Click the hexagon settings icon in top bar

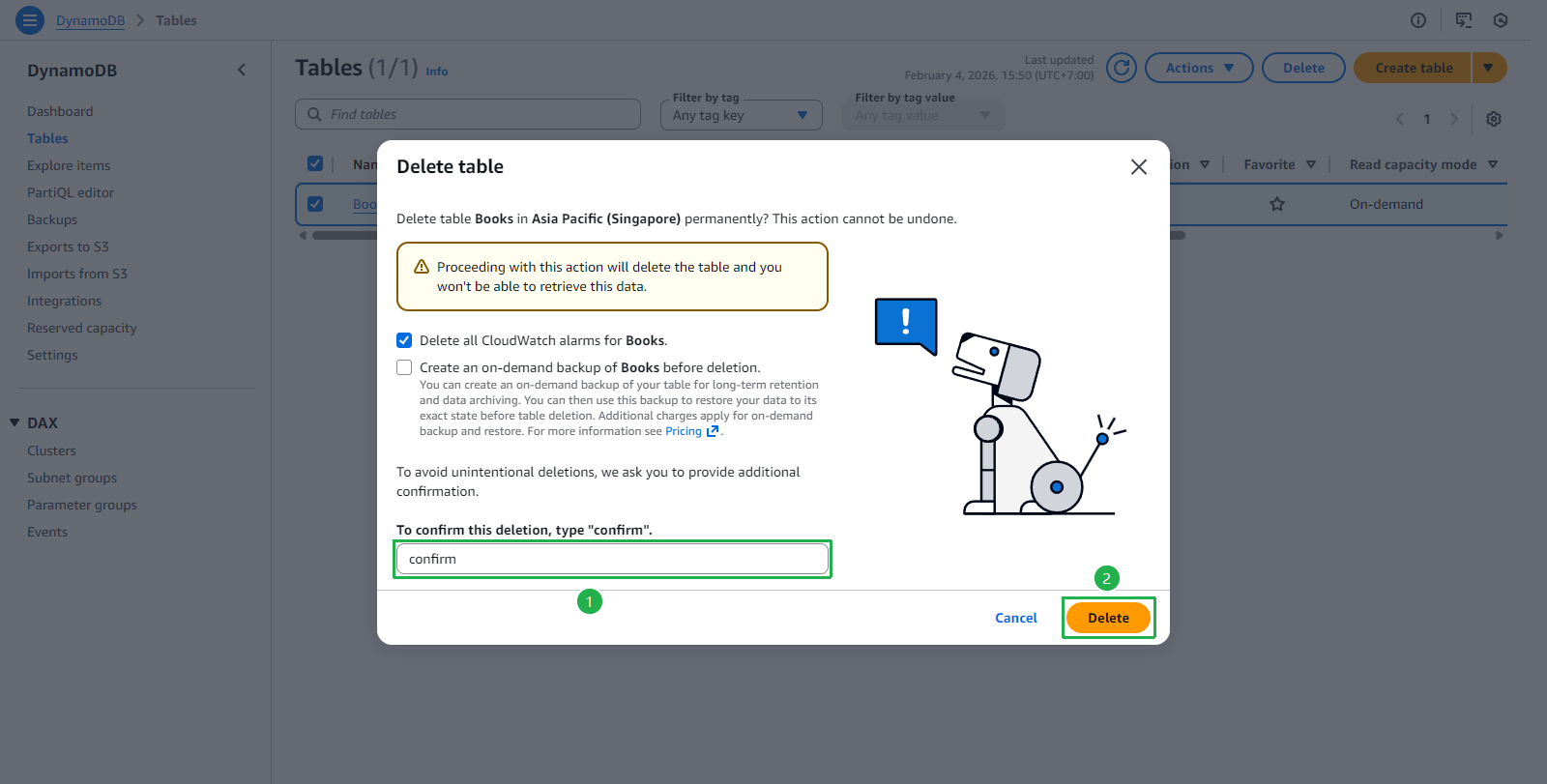tap(1501, 20)
